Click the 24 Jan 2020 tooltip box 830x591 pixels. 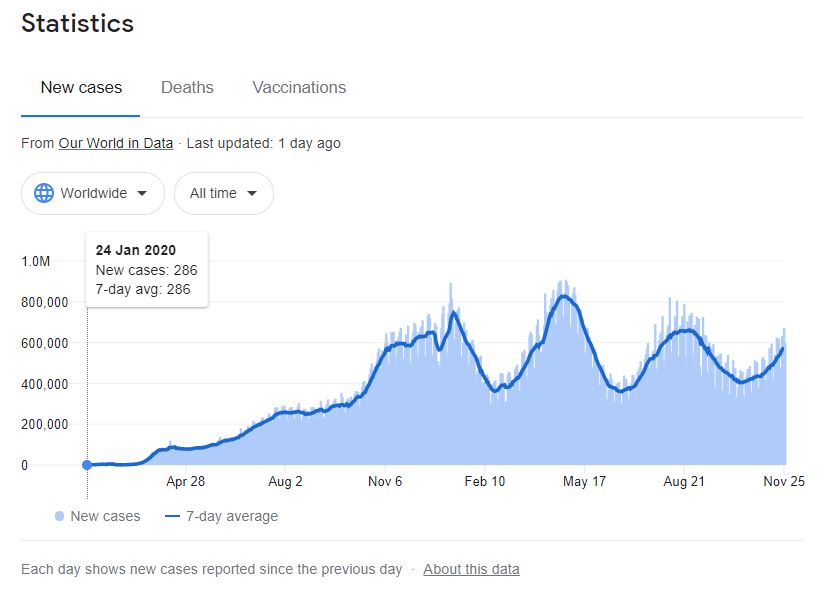click(x=147, y=269)
